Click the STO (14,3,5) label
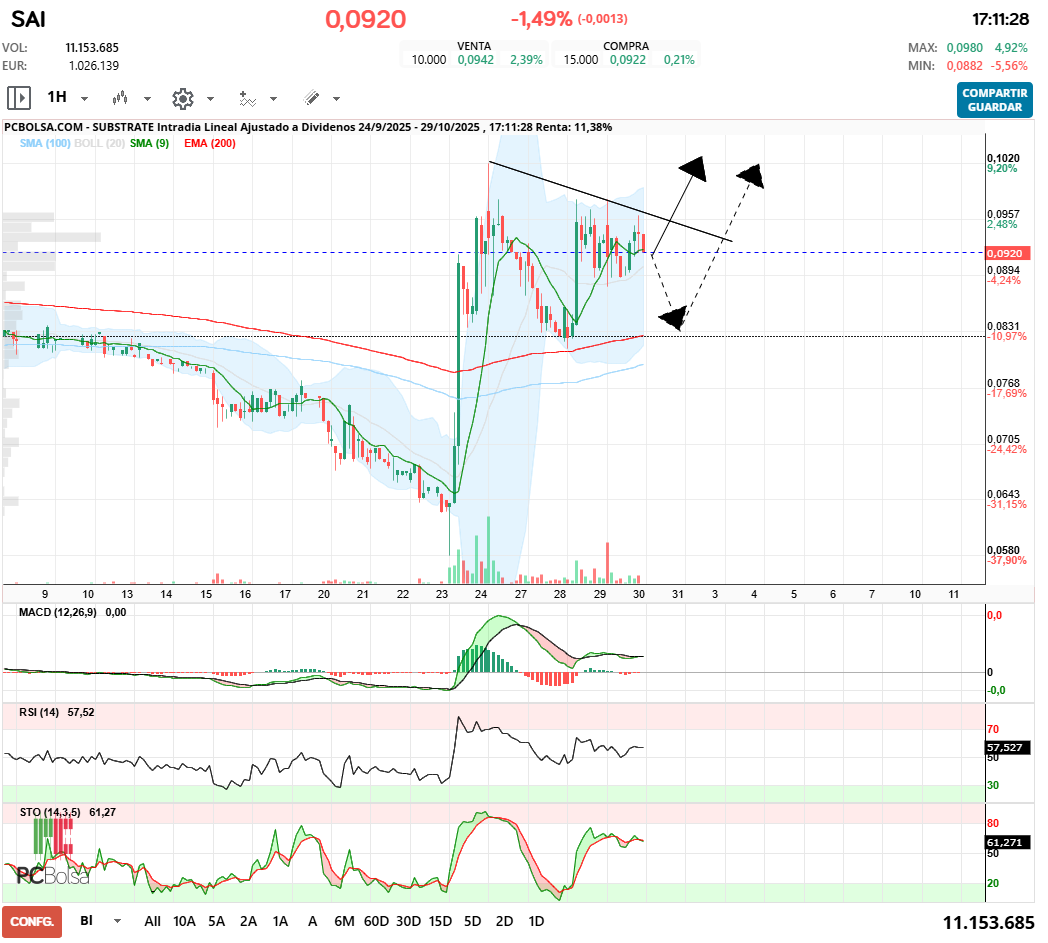The height and width of the screenshot is (943, 1048). tap(50, 812)
